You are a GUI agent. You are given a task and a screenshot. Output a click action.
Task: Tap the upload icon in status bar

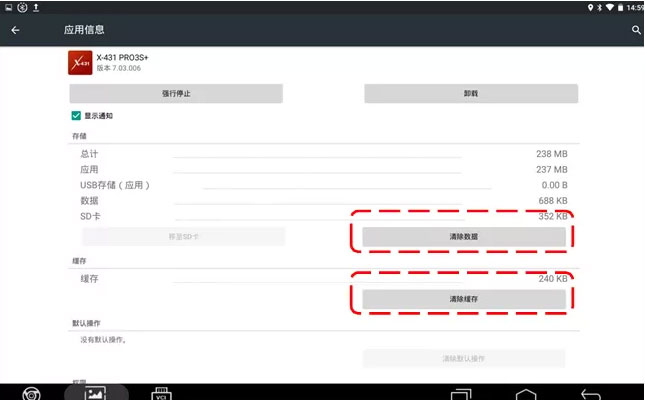click(x=36, y=7)
